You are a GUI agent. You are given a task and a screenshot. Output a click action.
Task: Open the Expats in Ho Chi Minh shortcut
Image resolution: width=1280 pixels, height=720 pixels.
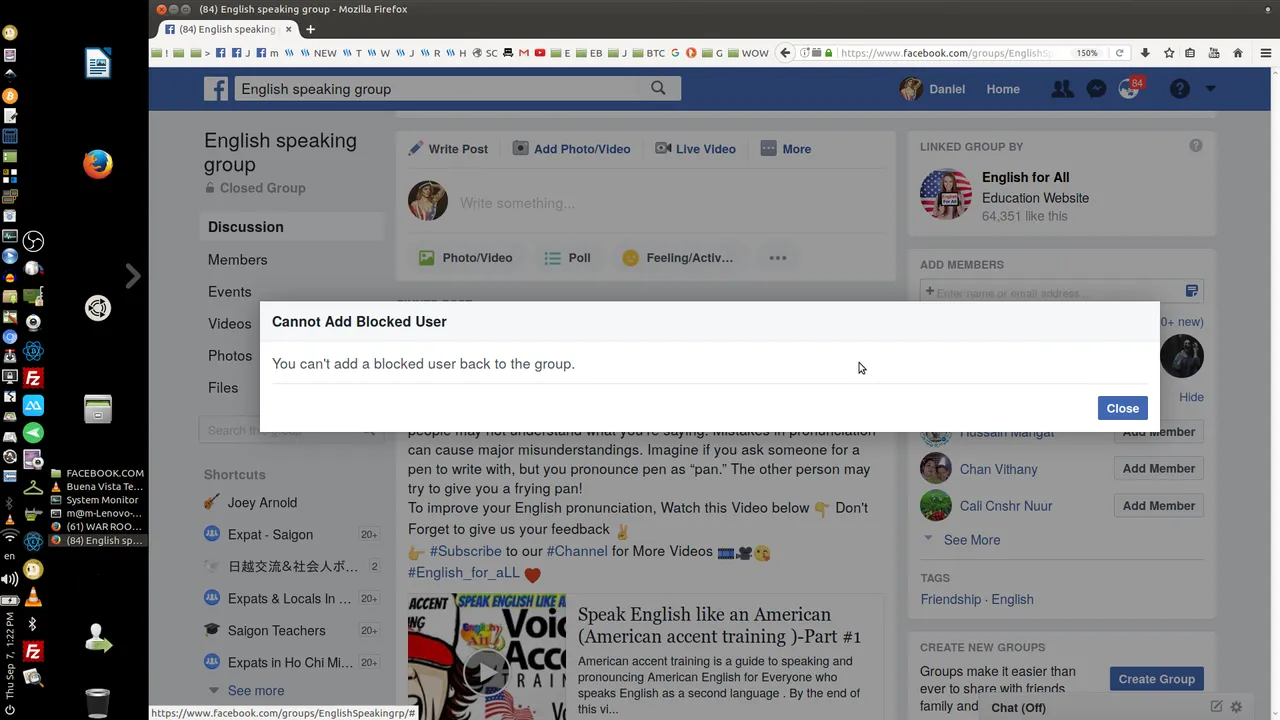(291, 663)
